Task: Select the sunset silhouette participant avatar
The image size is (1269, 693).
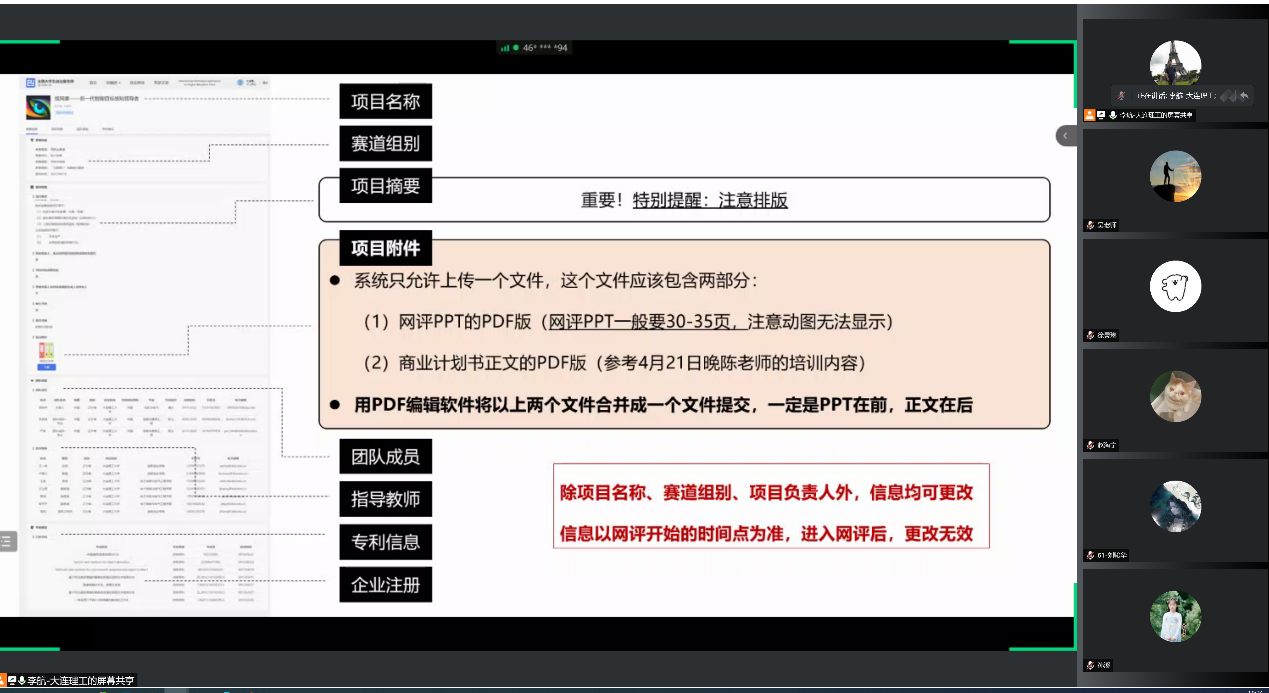Action: [x=1175, y=176]
